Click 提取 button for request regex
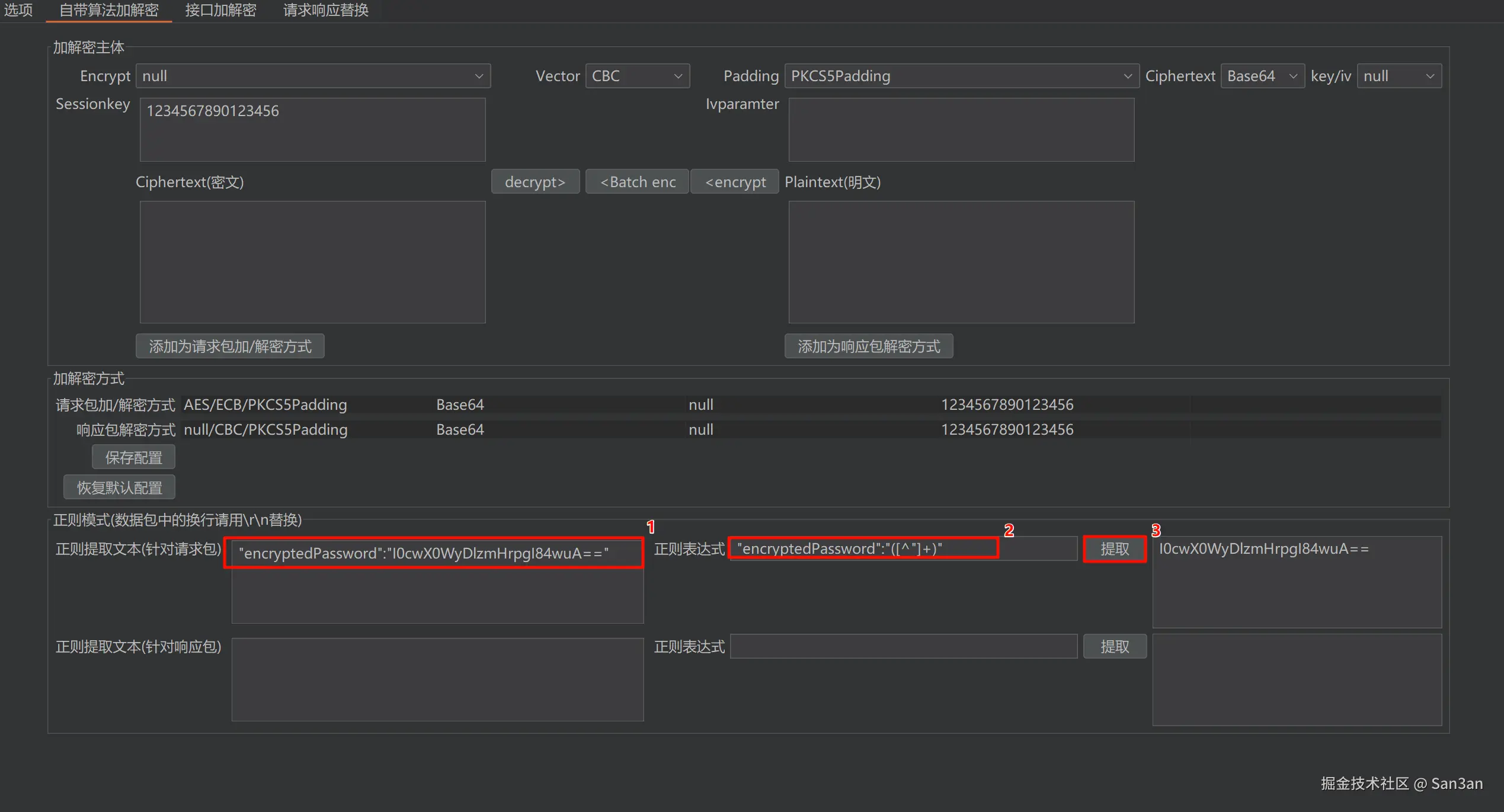Image resolution: width=1504 pixels, height=812 pixels. click(1114, 549)
